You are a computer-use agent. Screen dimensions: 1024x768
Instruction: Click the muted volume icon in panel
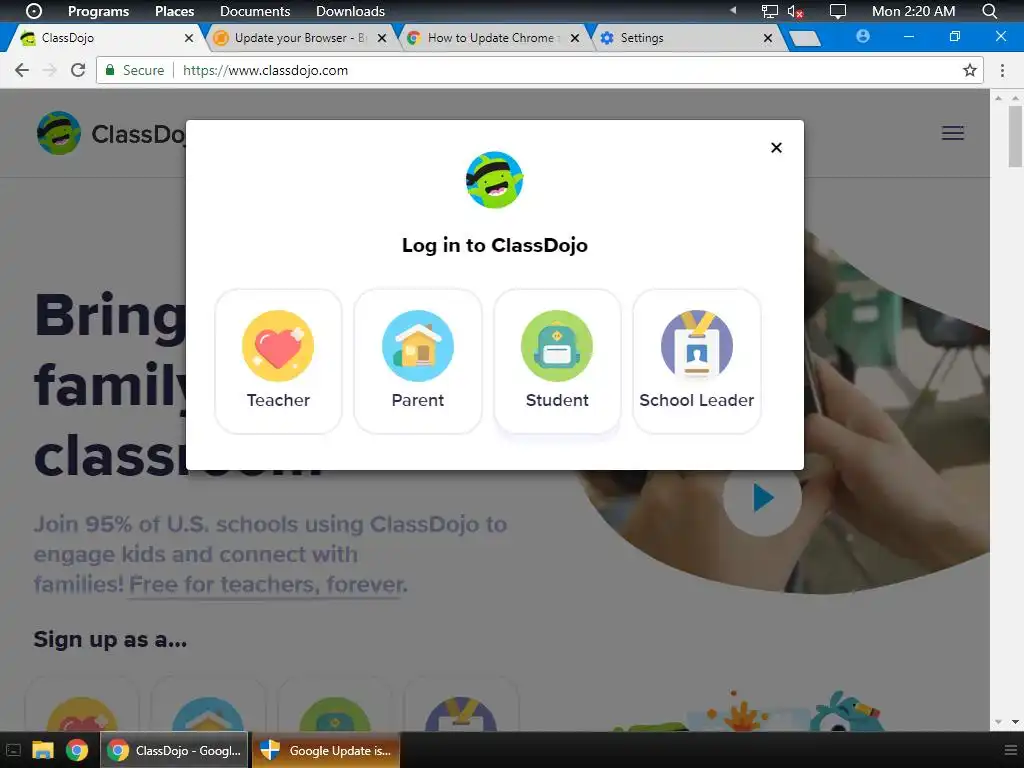(795, 11)
